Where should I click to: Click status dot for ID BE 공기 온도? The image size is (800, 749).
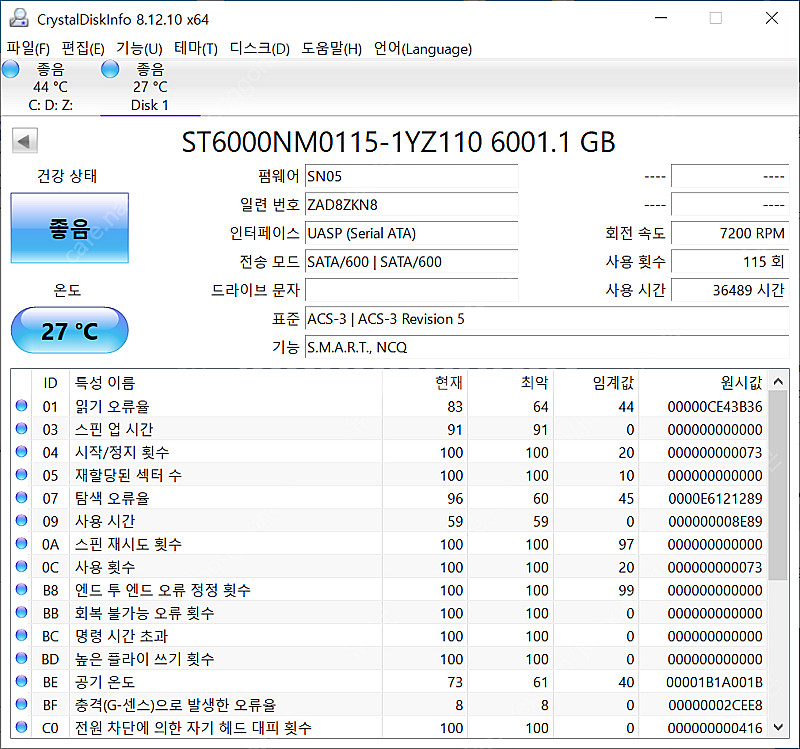21,681
